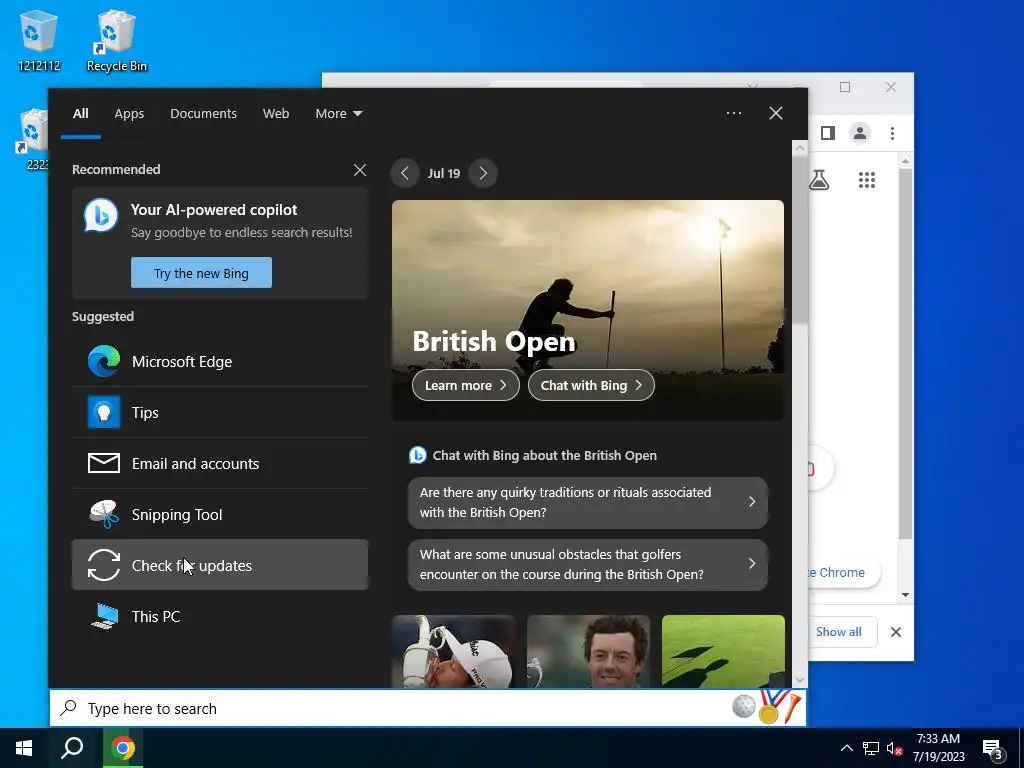Go to previous day in search highlights
The image size is (1024, 768).
pyautogui.click(x=405, y=173)
